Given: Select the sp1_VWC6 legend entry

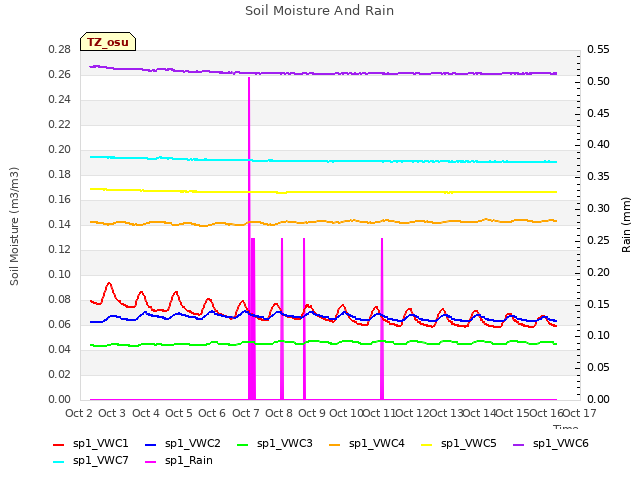Looking at the screenshot, I should point(551,443).
